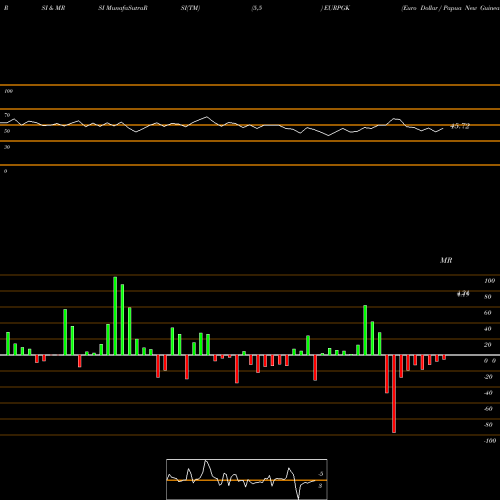Screen dimensions: 500x500
Task: Click the RSI axis label 30
Action: 7,147
